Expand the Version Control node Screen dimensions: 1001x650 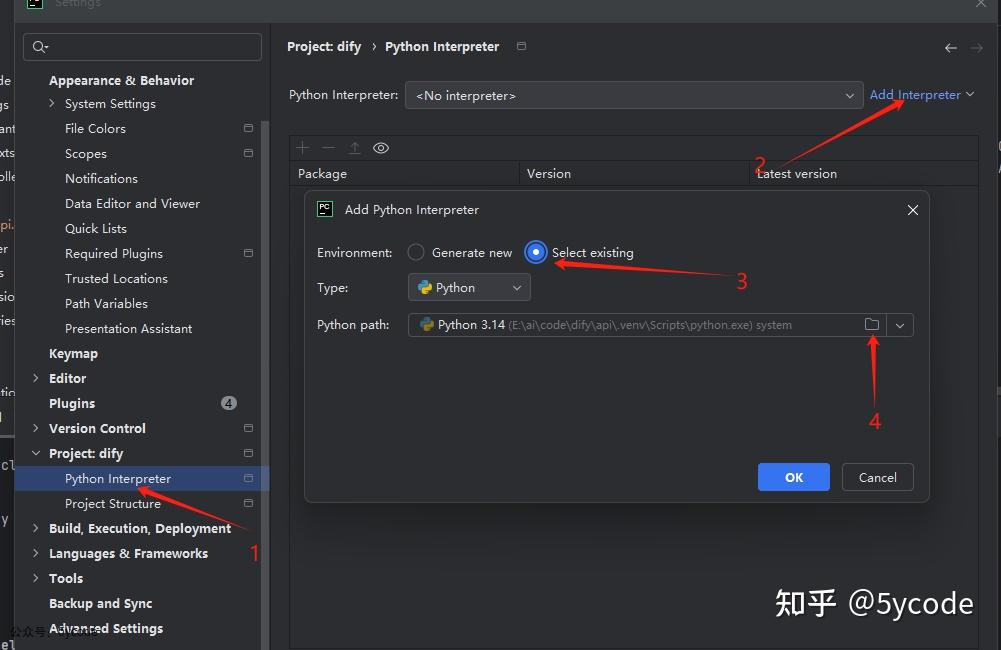point(36,428)
